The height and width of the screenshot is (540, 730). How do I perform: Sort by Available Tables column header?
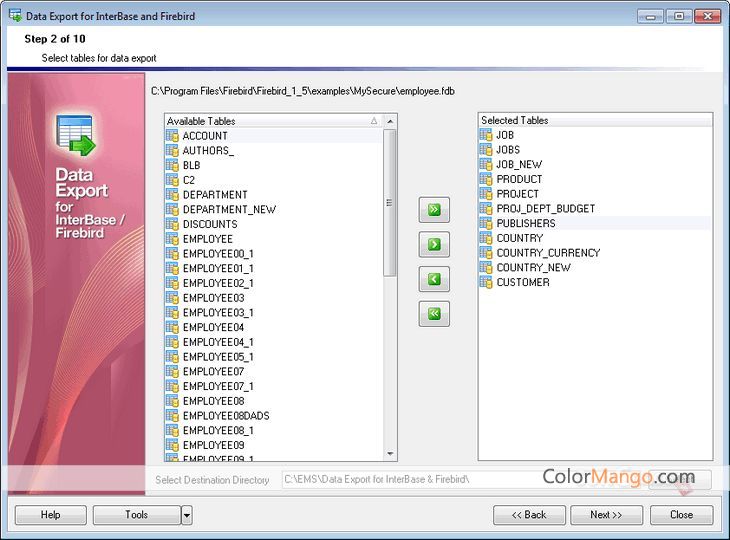pyautogui.click(x=273, y=121)
